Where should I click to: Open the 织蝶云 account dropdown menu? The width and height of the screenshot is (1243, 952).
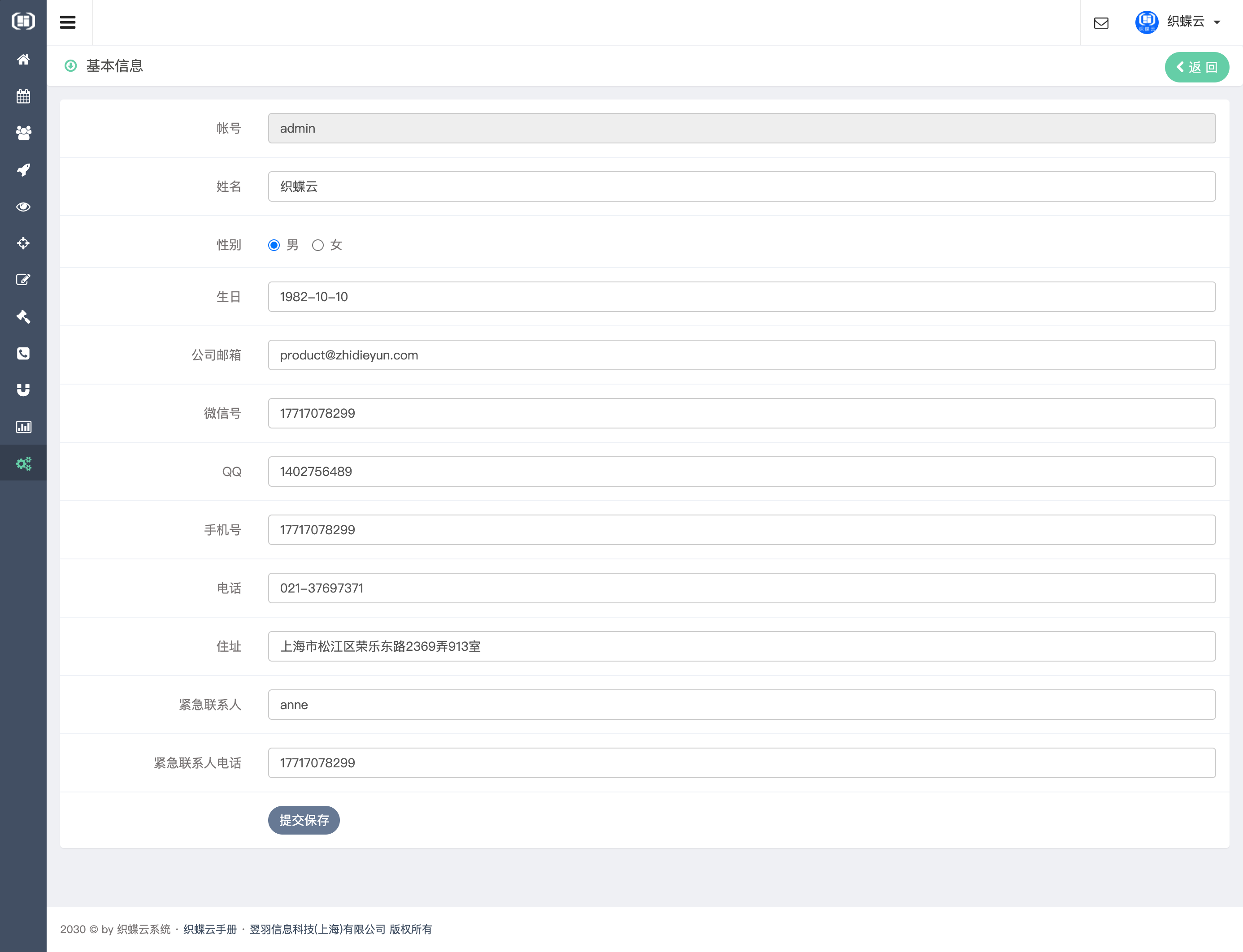tap(1217, 22)
